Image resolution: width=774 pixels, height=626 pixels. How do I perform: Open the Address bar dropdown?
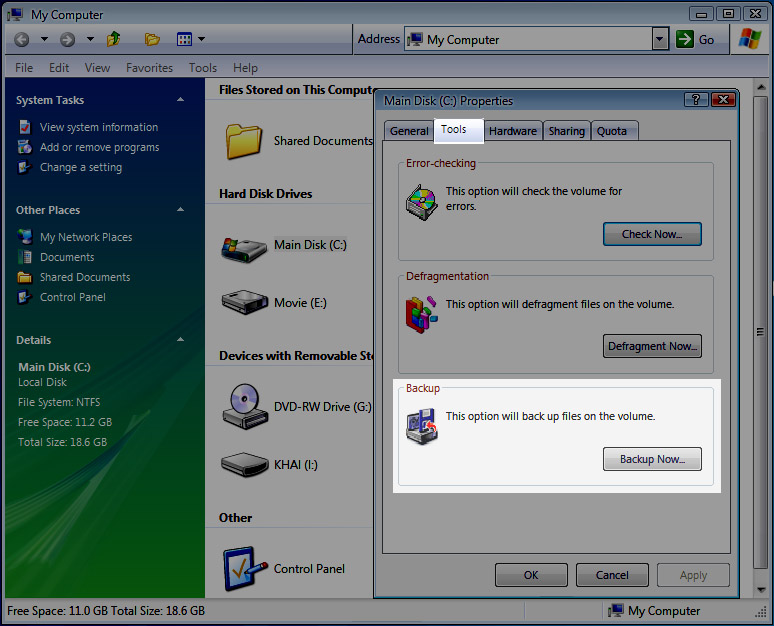click(659, 40)
